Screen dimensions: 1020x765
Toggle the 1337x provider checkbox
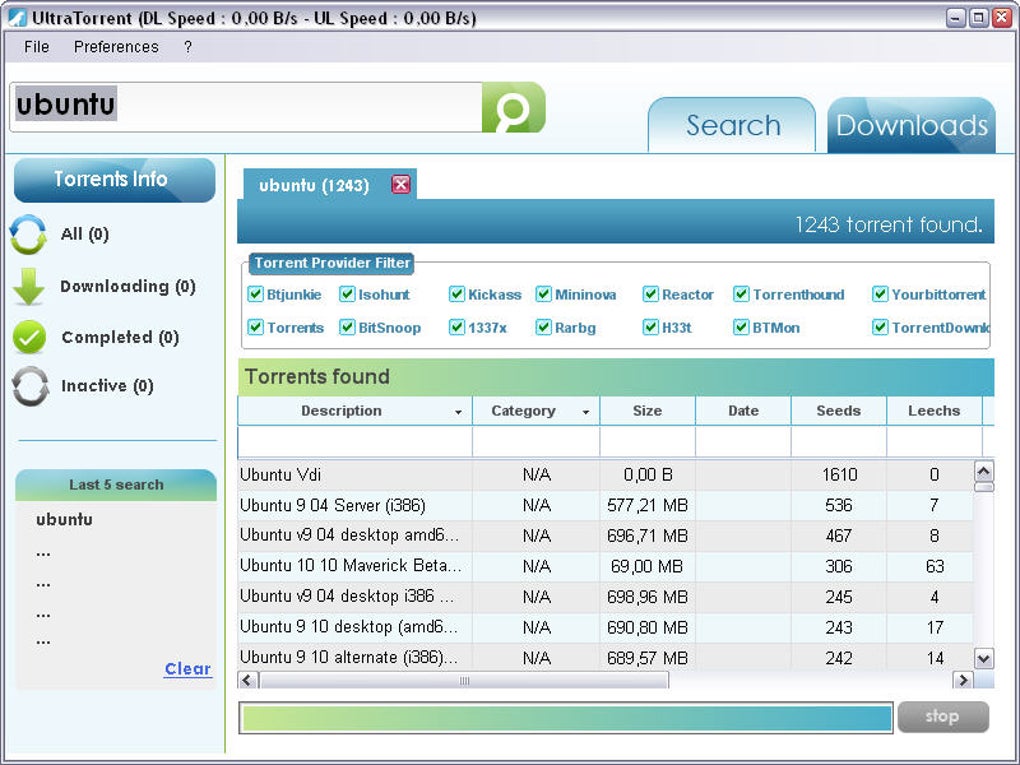pos(457,327)
